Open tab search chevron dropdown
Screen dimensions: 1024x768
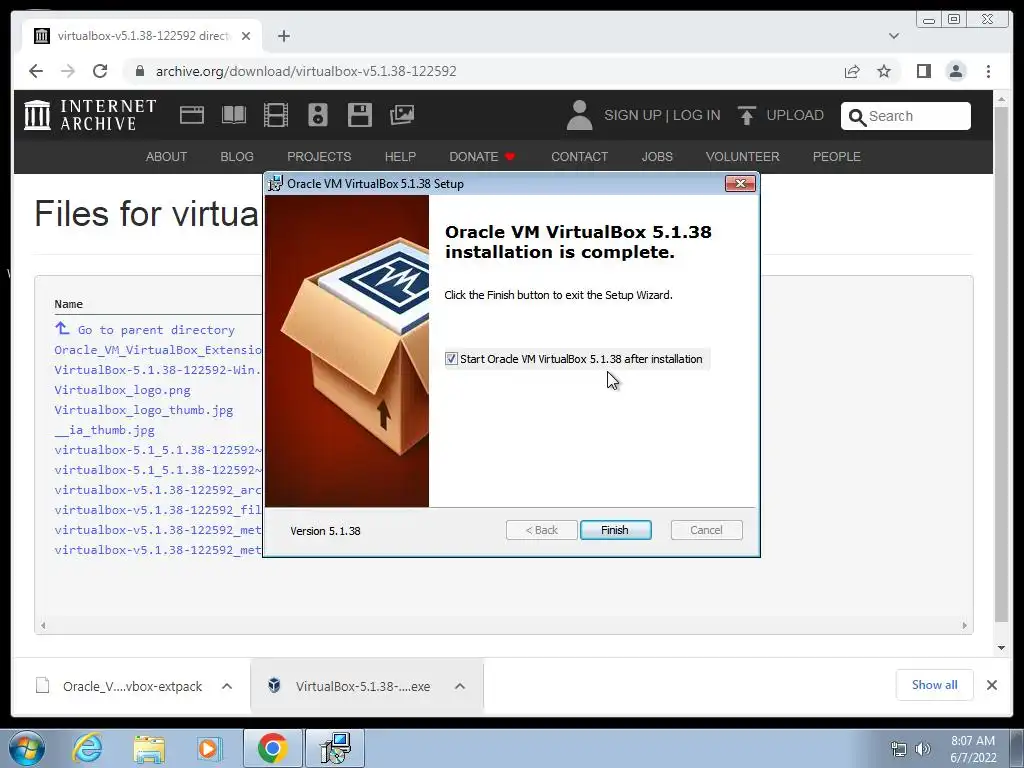coord(894,36)
